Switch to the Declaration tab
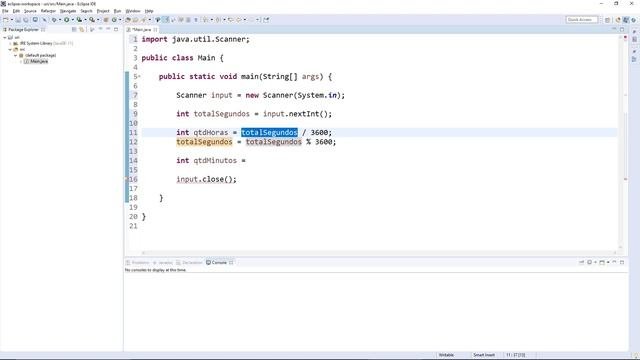The width and height of the screenshot is (640, 360). pyautogui.click(x=189, y=262)
